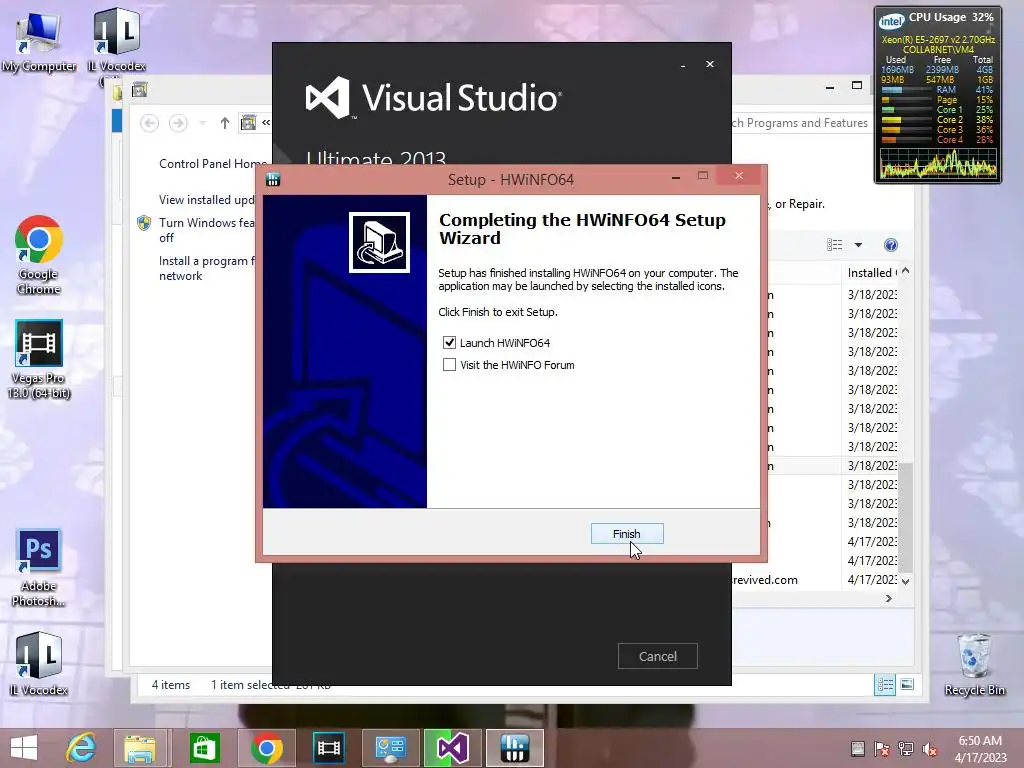Click the programs list scroll up arrow
The width and height of the screenshot is (1024, 768).
coord(906,271)
